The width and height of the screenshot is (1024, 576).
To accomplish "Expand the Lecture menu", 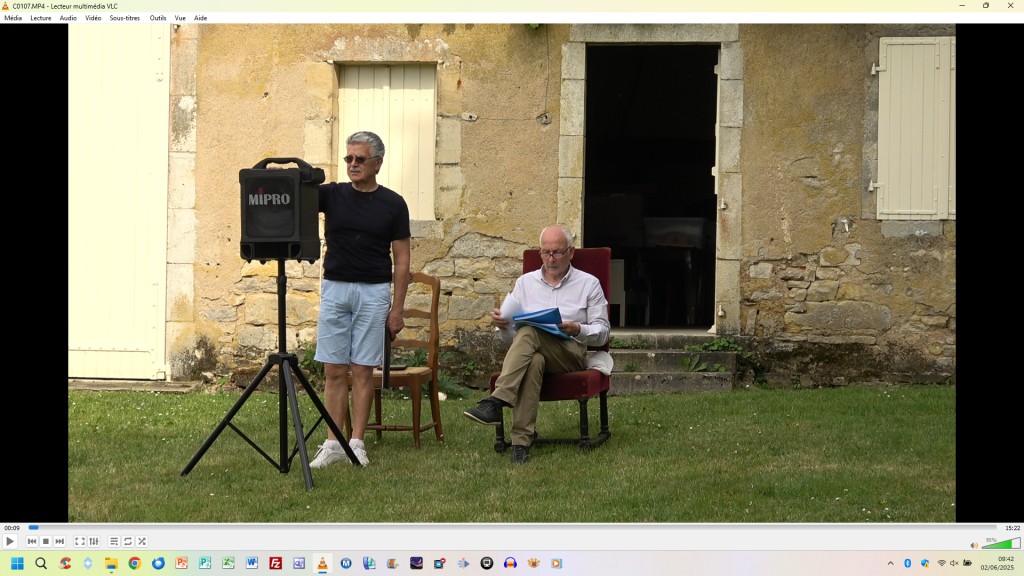I will coord(41,18).
